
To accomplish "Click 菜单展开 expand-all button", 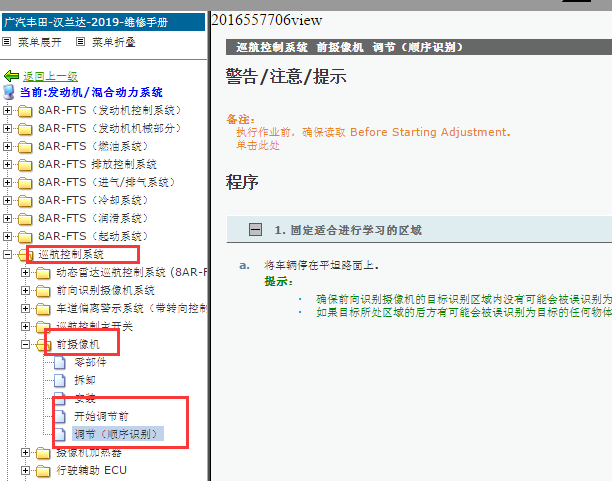I will pos(40,42).
